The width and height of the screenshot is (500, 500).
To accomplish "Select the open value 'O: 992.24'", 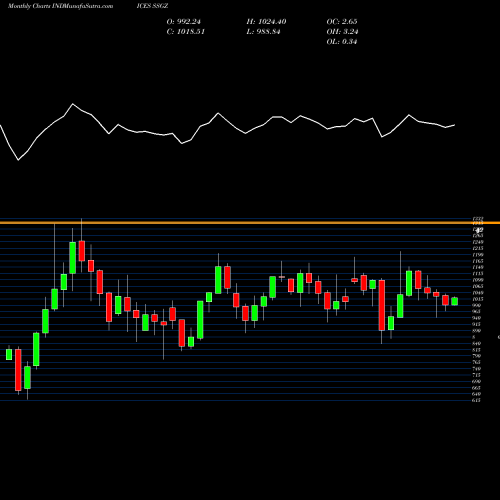I will (x=183, y=22).
